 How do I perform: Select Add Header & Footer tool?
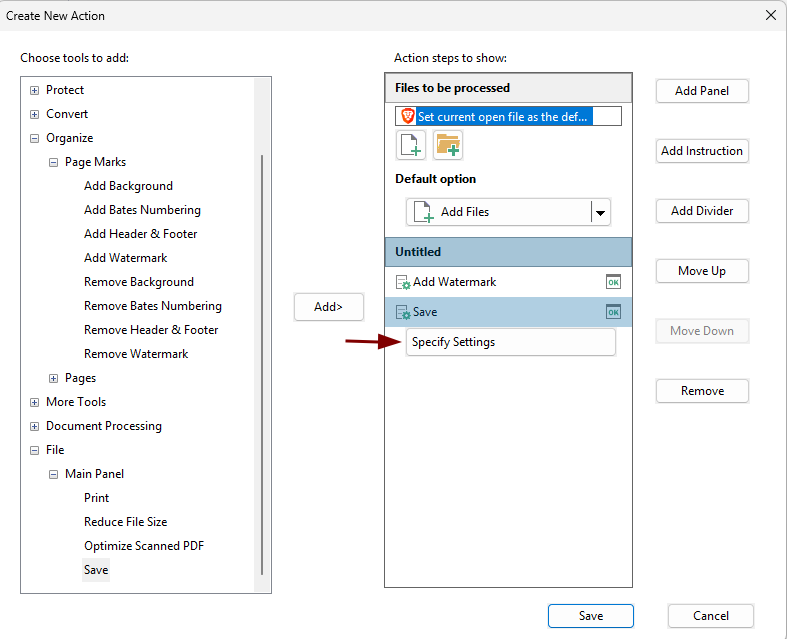(141, 234)
